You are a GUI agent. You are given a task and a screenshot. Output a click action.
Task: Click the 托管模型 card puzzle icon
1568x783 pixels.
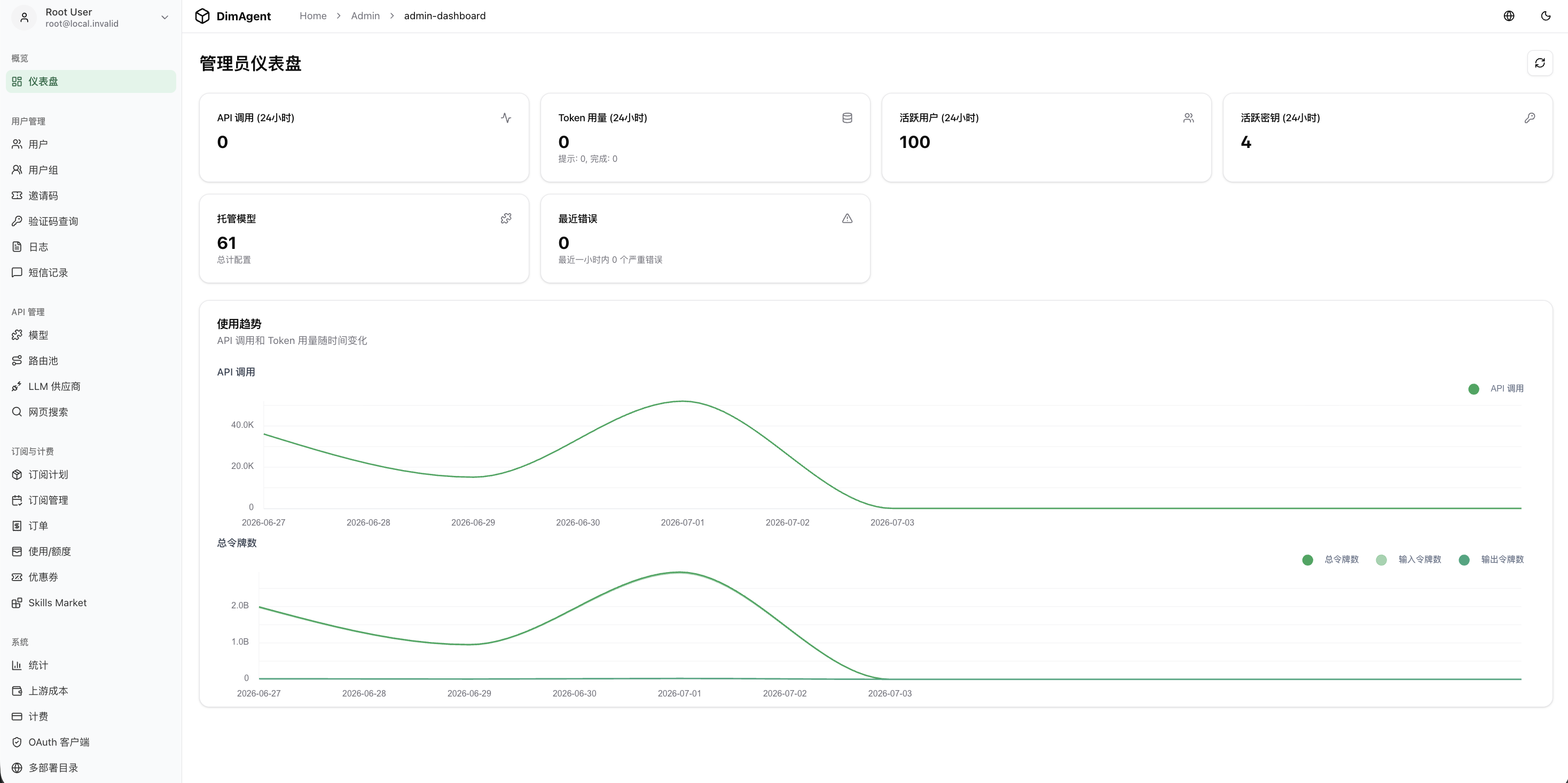tap(506, 218)
